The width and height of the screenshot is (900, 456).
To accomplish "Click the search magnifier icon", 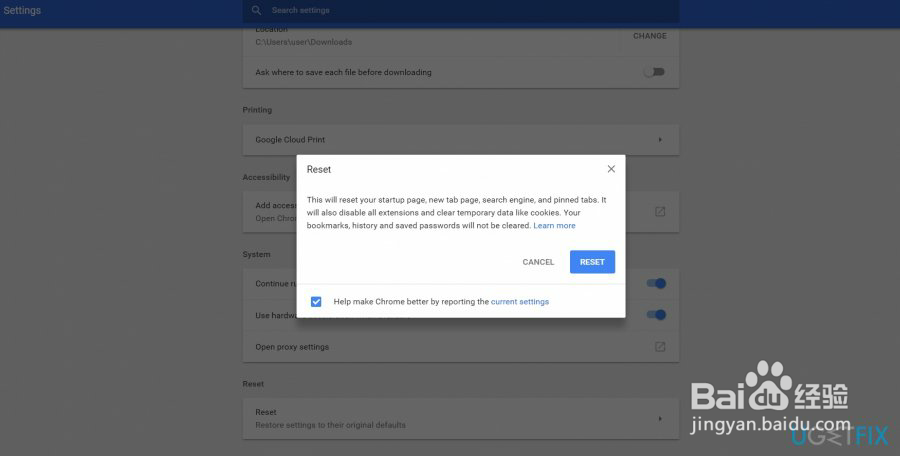I will coord(257,10).
